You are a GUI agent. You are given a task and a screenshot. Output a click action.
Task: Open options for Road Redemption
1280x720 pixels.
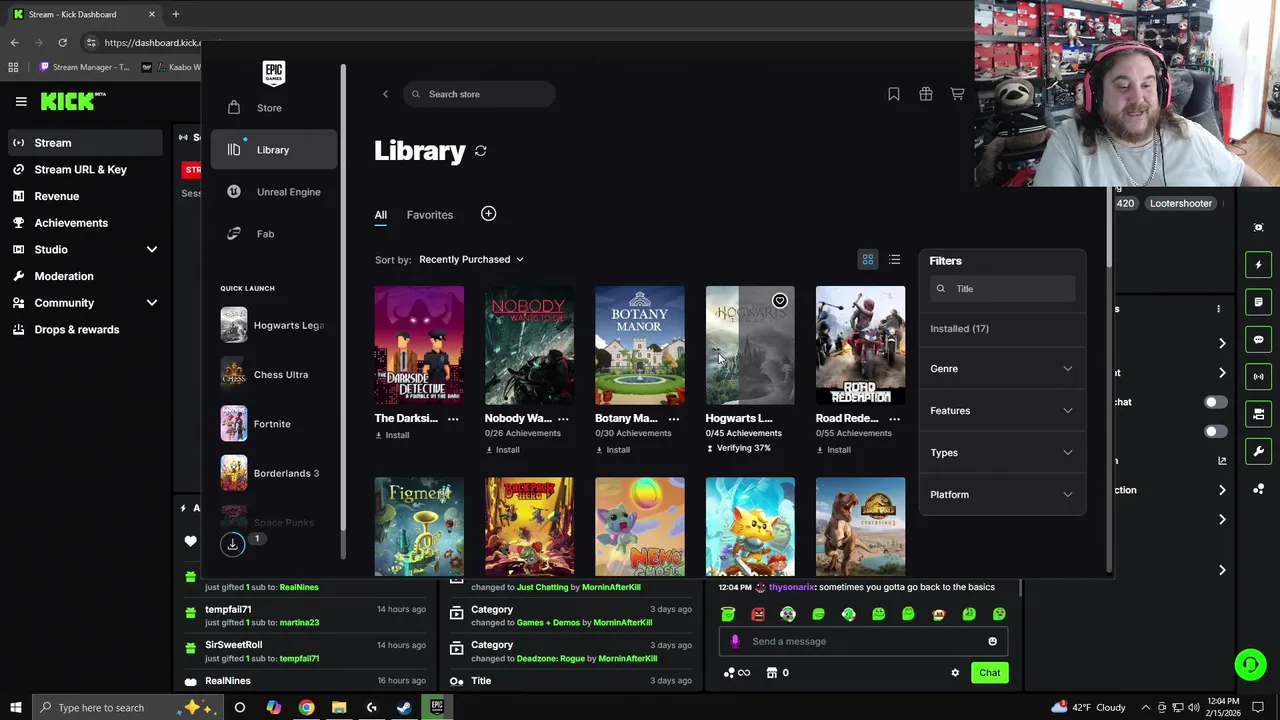tap(894, 419)
